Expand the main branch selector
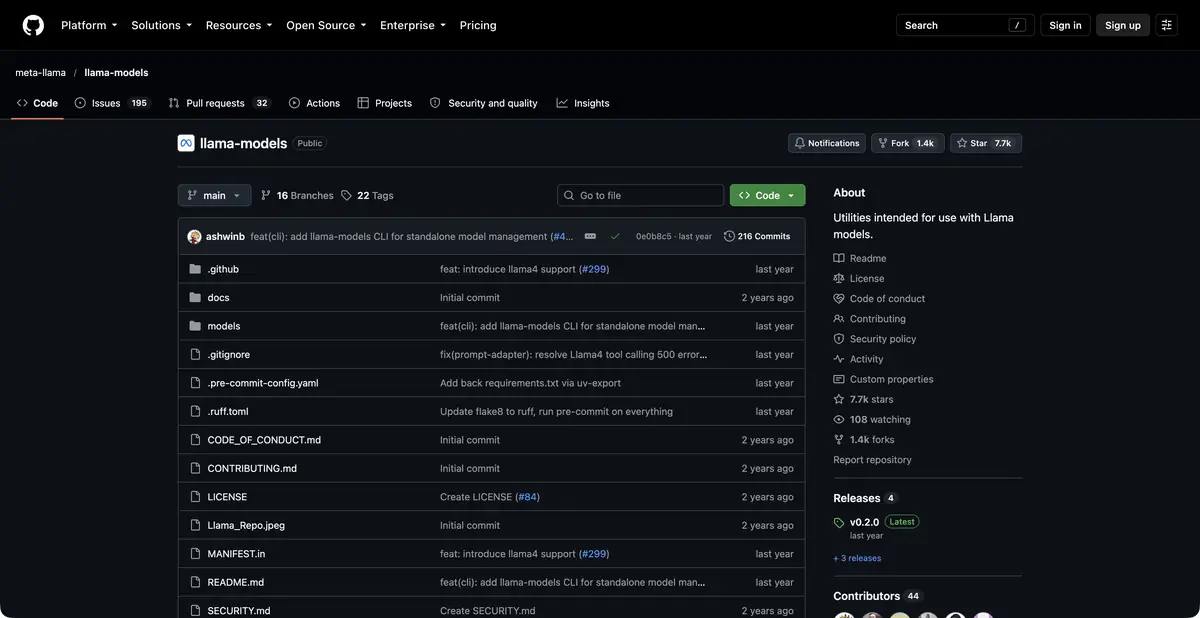The image size is (1200, 618). tap(214, 195)
